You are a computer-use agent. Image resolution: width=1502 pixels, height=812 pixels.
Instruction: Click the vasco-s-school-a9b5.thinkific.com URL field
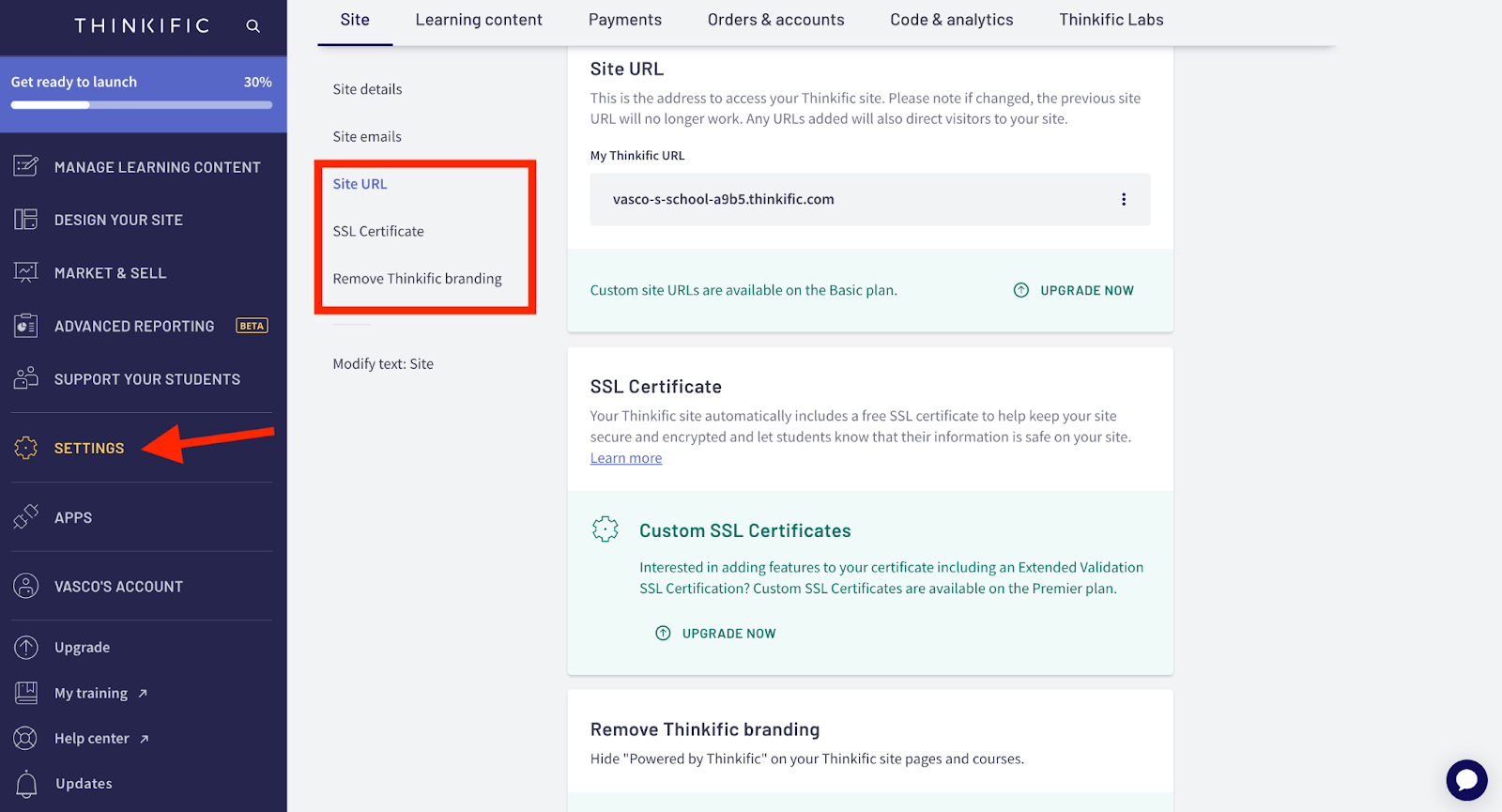click(870, 199)
